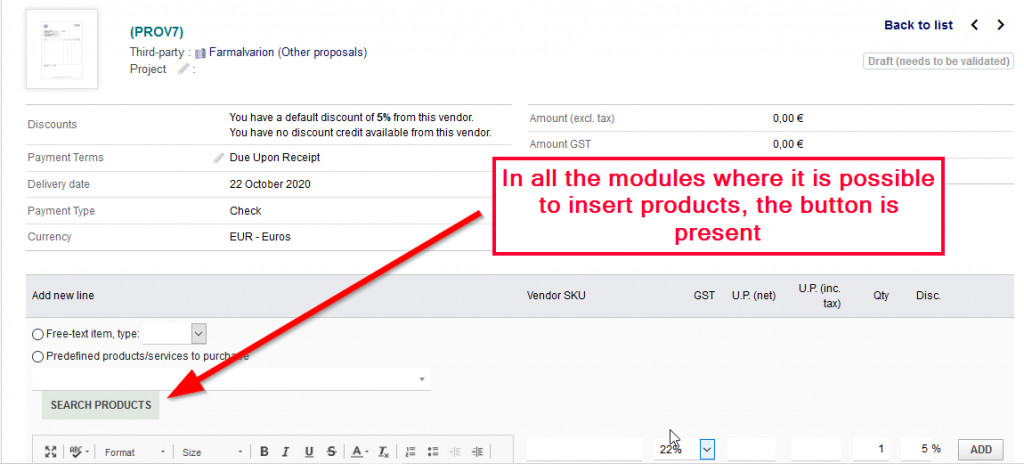The height and width of the screenshot is (464, 1024).
Task: Maximize the text editor with fullscreen icon
Action: coord(50,452)
